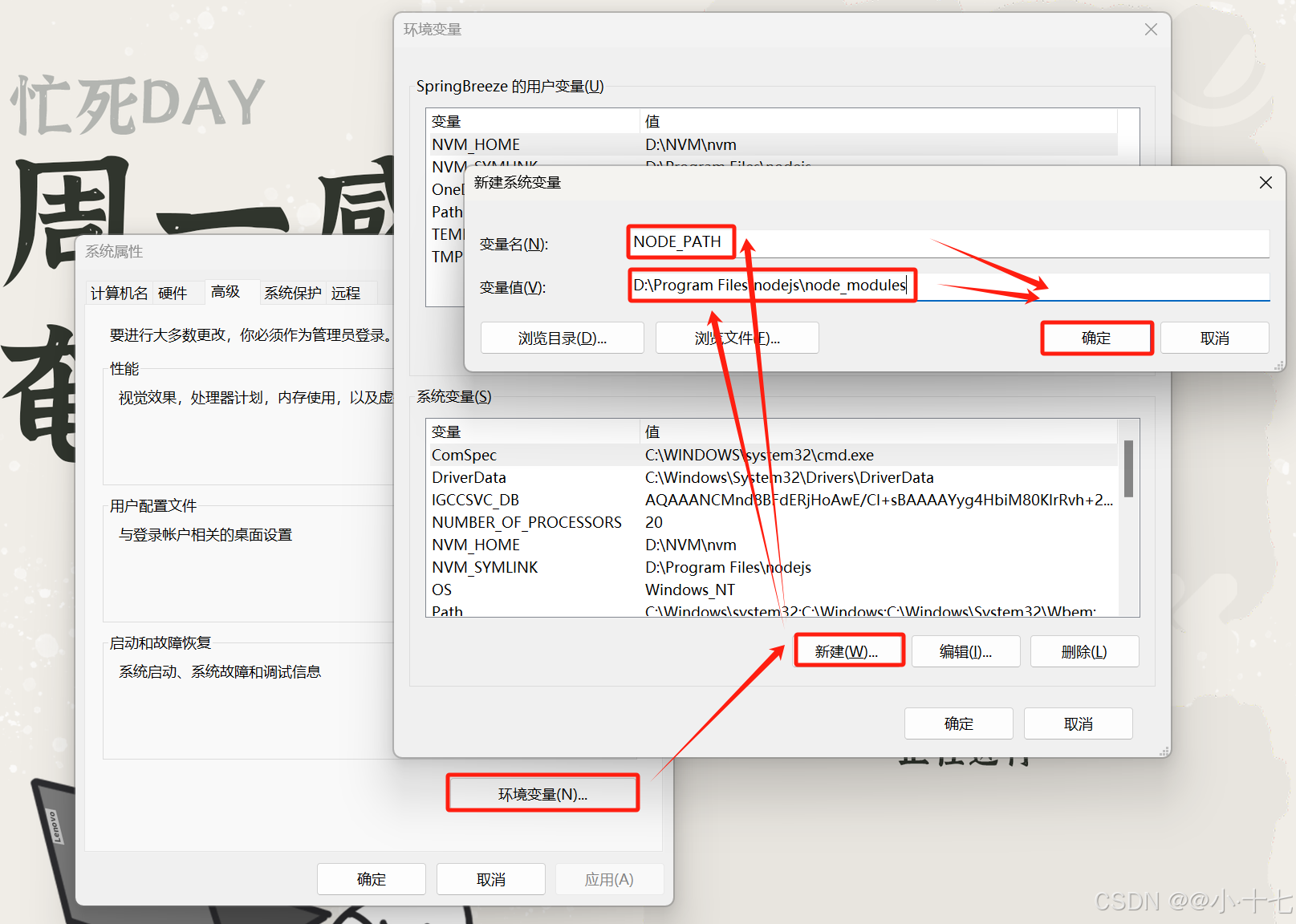Click 删除(L) under system variables
The image size is (1296, 924).
(1084, 651)
